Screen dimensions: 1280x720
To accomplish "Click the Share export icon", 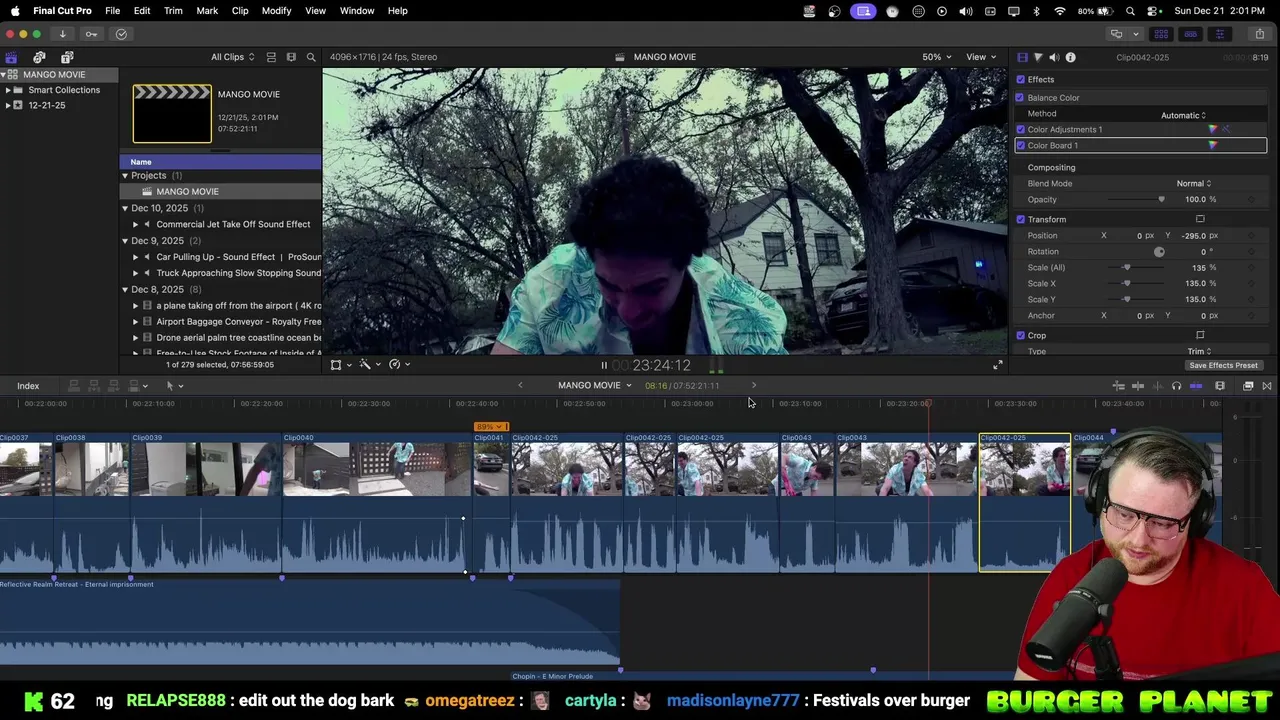I will tap(1260, 34).
